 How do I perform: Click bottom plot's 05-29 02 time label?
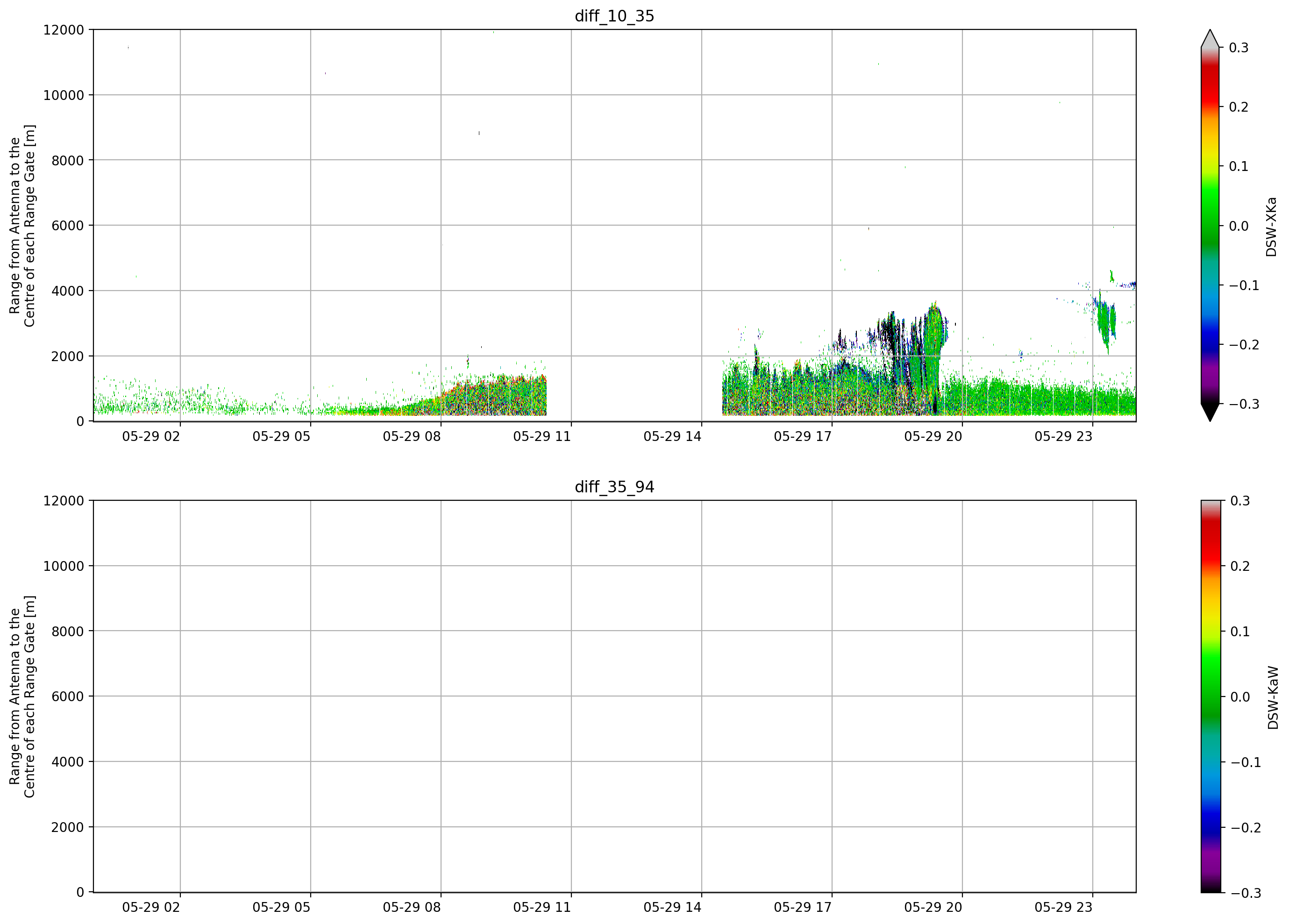(151, 908)
